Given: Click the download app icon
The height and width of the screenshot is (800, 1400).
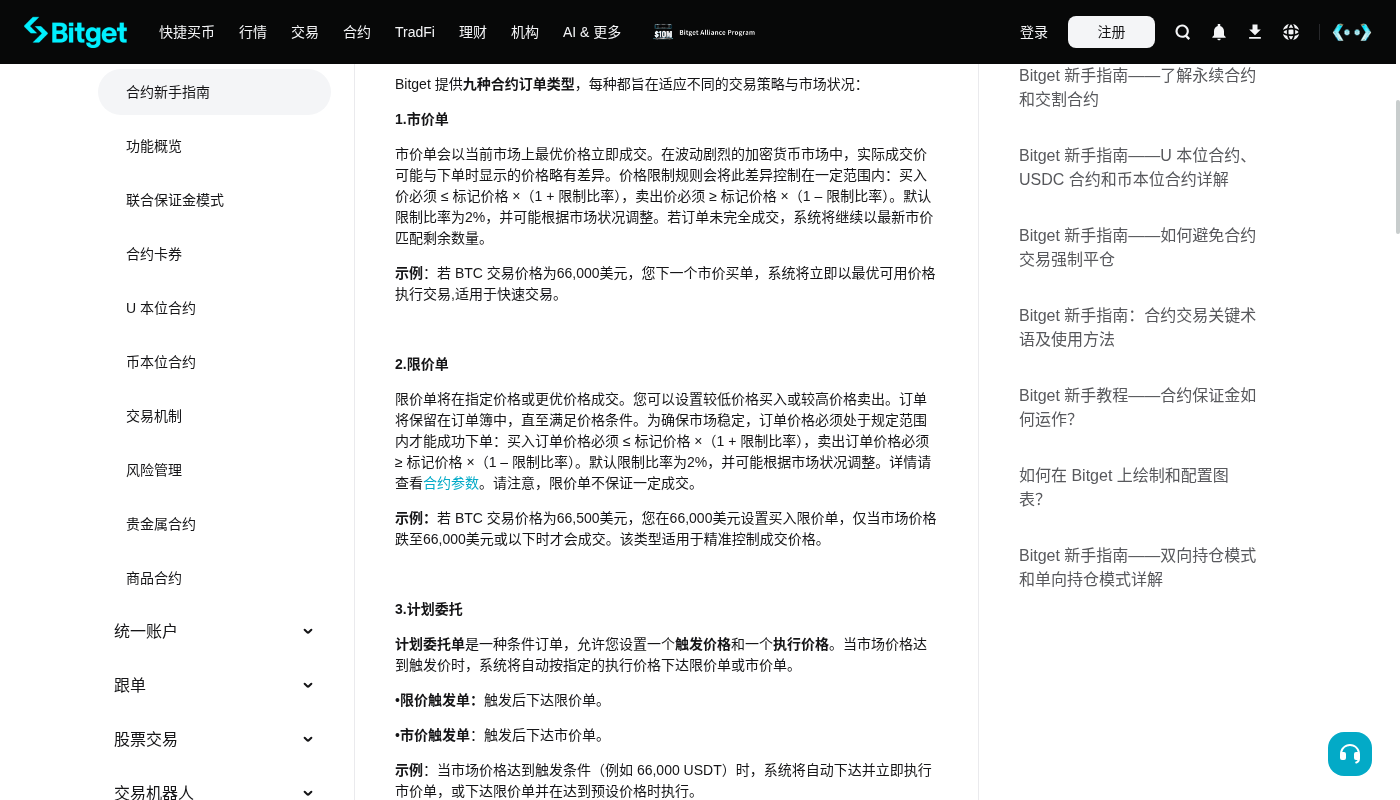Looking at the screenshot, I should pyautogui.click(x=1255, y=32).
